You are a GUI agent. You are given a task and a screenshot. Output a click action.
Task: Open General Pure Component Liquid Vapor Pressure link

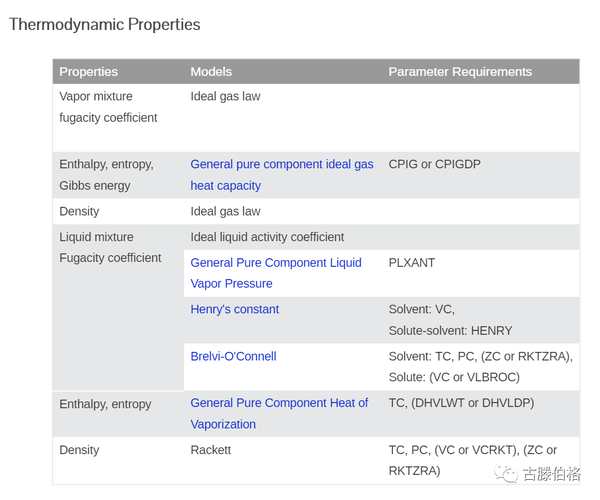[x=276, y=273]
